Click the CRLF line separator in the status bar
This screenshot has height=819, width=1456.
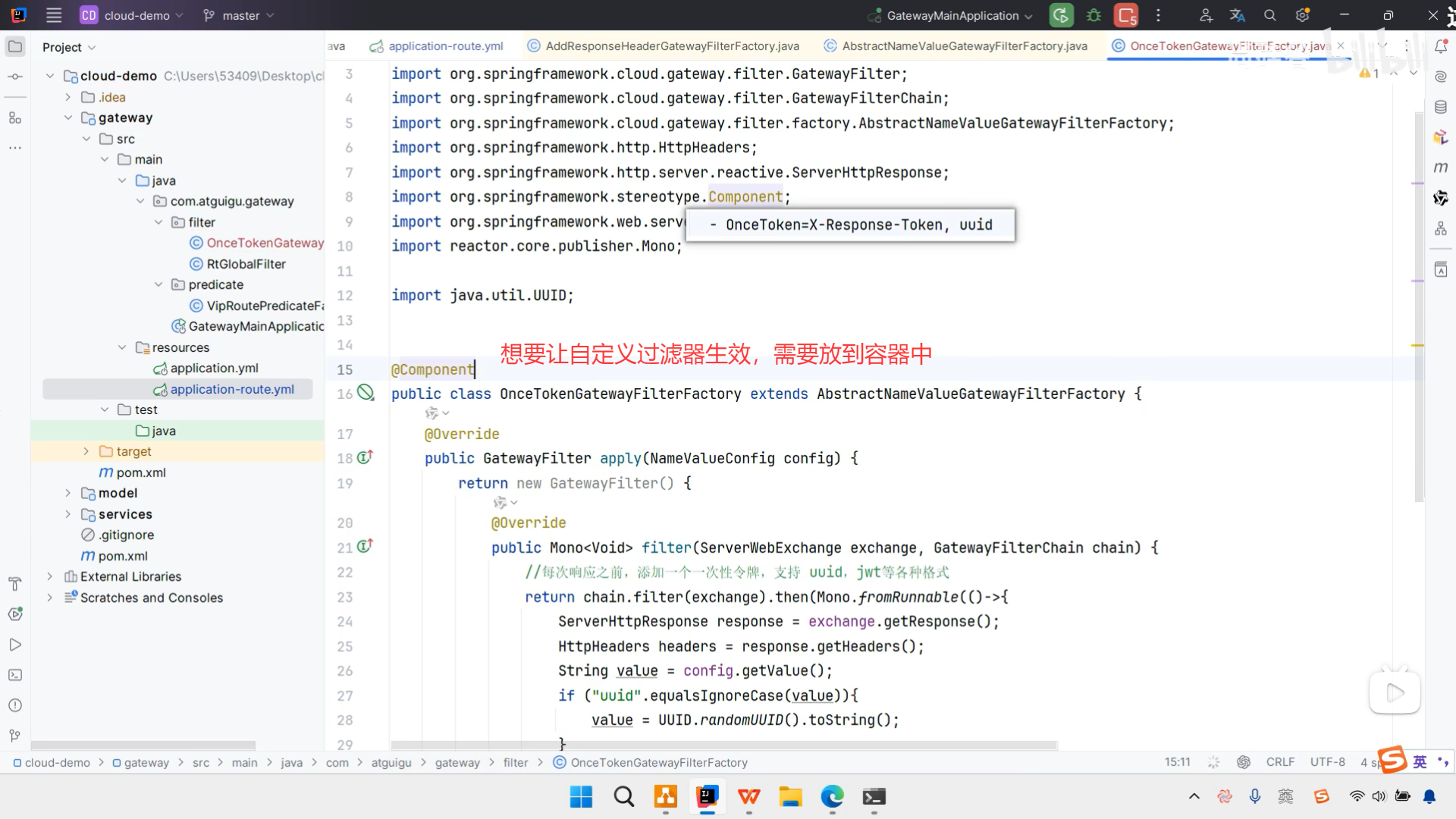point(1280,762)
